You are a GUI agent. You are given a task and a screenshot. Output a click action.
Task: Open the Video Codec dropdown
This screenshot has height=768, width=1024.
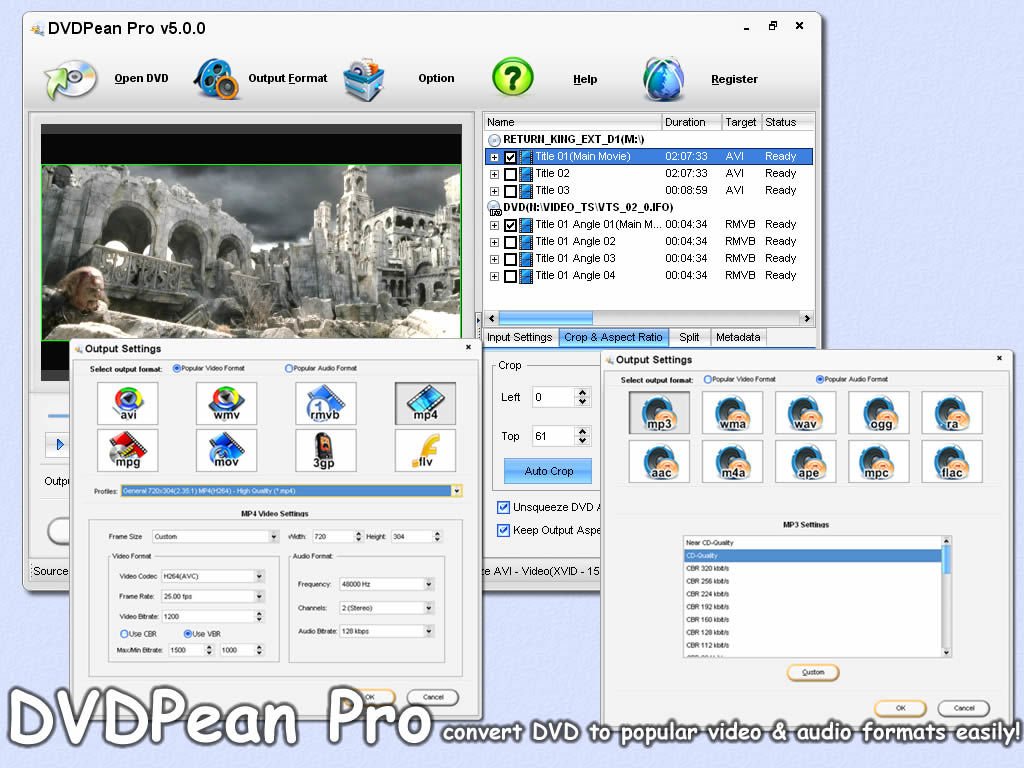point(259,577)
